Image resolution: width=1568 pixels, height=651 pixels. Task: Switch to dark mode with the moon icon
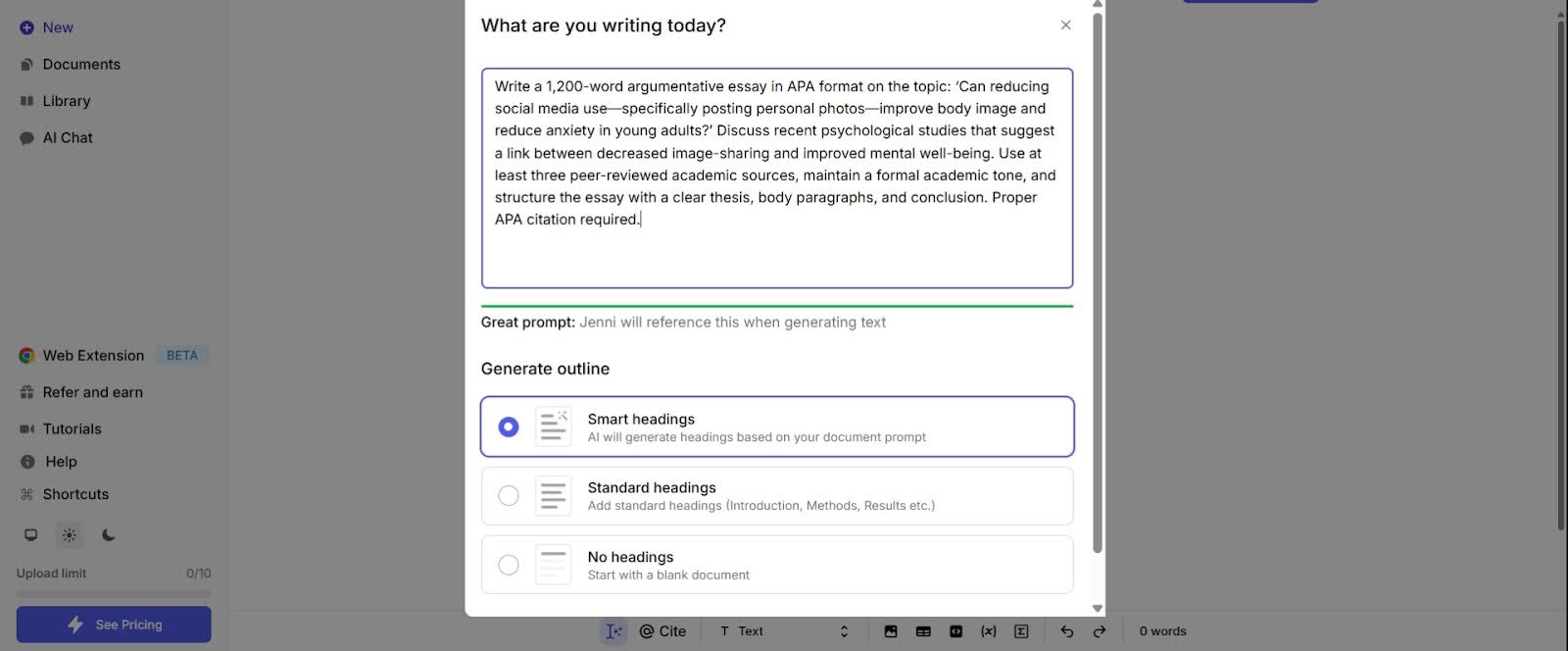[109, 535]
